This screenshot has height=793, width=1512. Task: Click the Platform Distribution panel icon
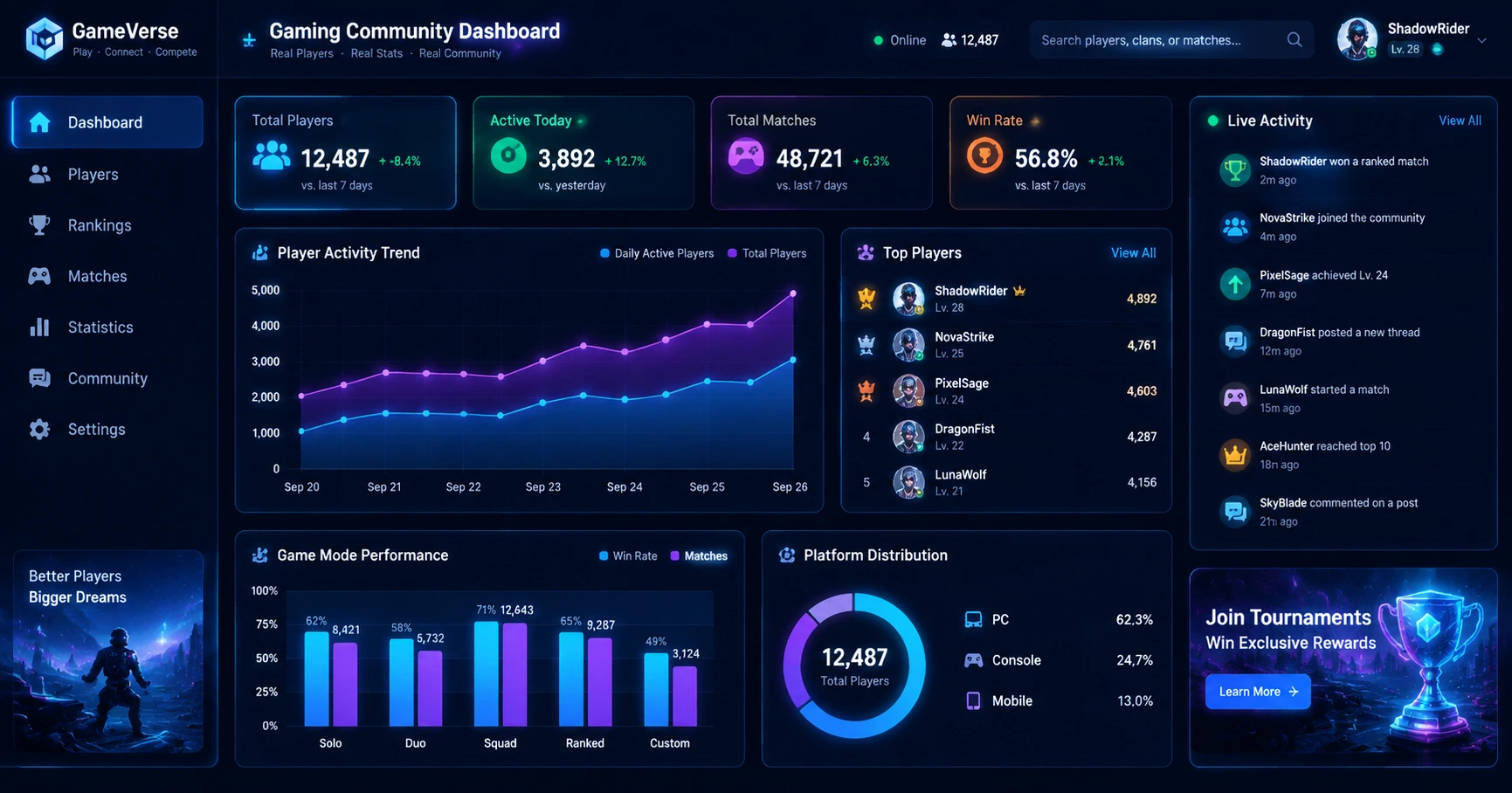click(787, 555)
